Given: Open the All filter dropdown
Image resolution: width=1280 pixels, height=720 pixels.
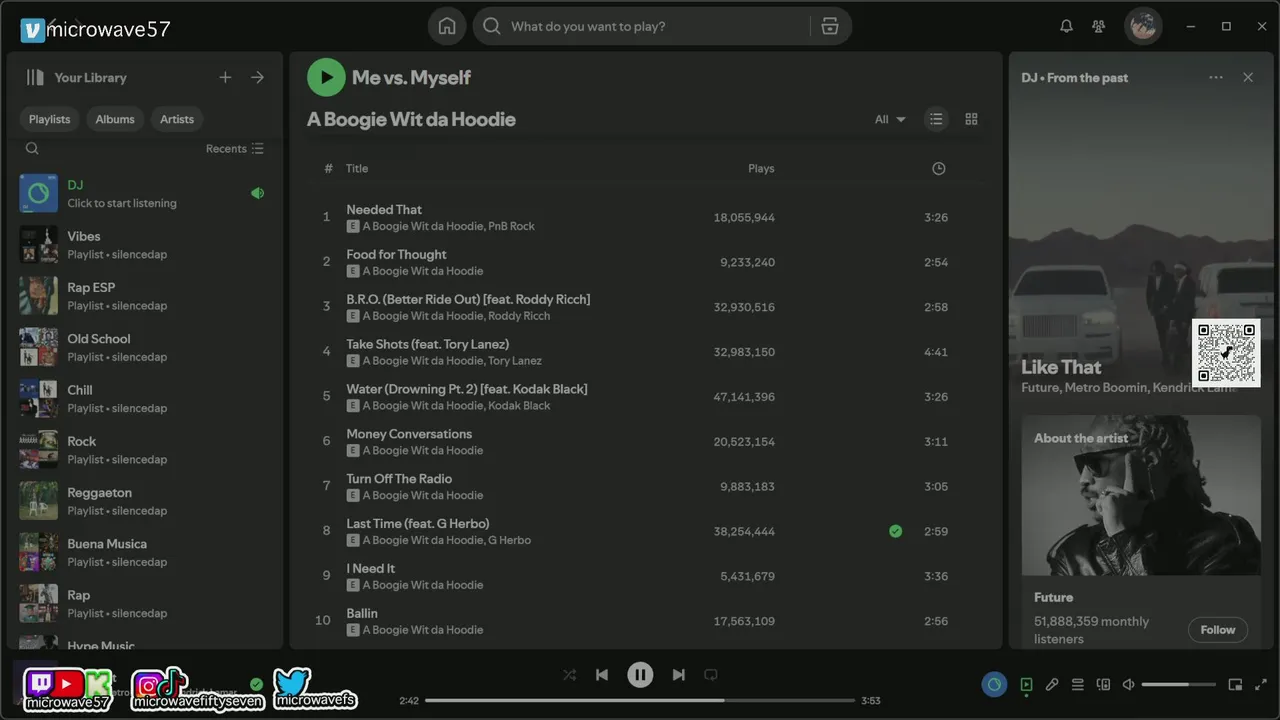Looking at the screenshot, I should pyautogui.click(x=890, y=119).
